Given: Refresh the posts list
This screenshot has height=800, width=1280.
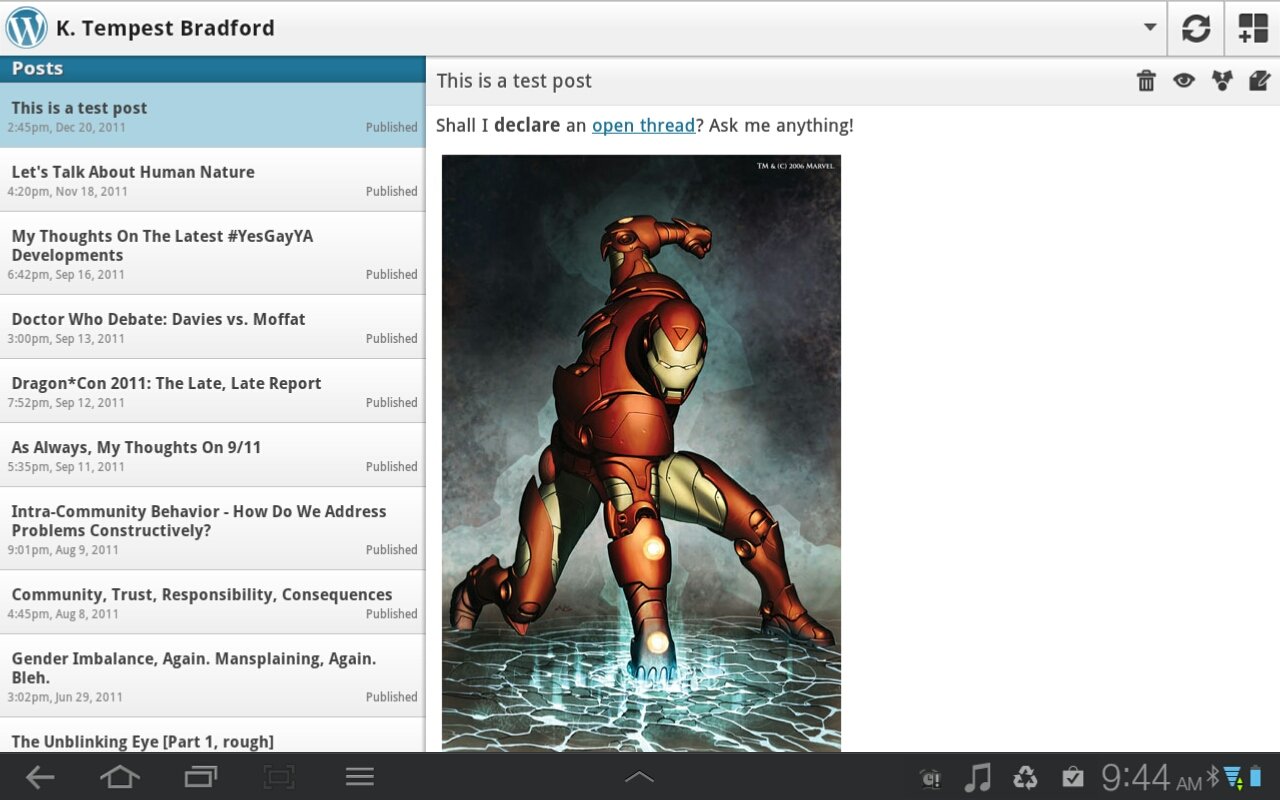Looking at the screenshot, I should tap(1196, 28).
